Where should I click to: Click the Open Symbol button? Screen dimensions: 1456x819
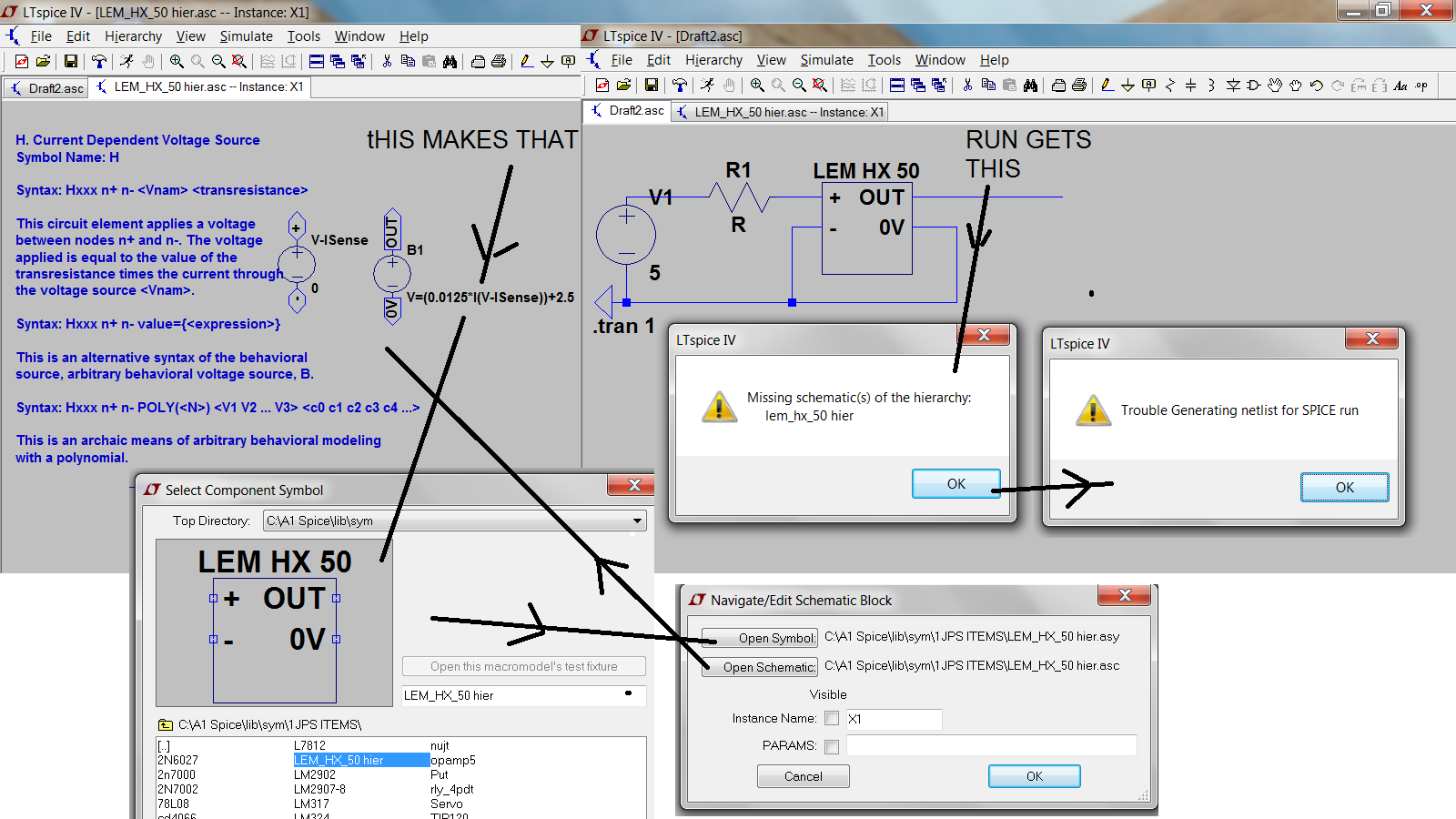click(760, 638)
